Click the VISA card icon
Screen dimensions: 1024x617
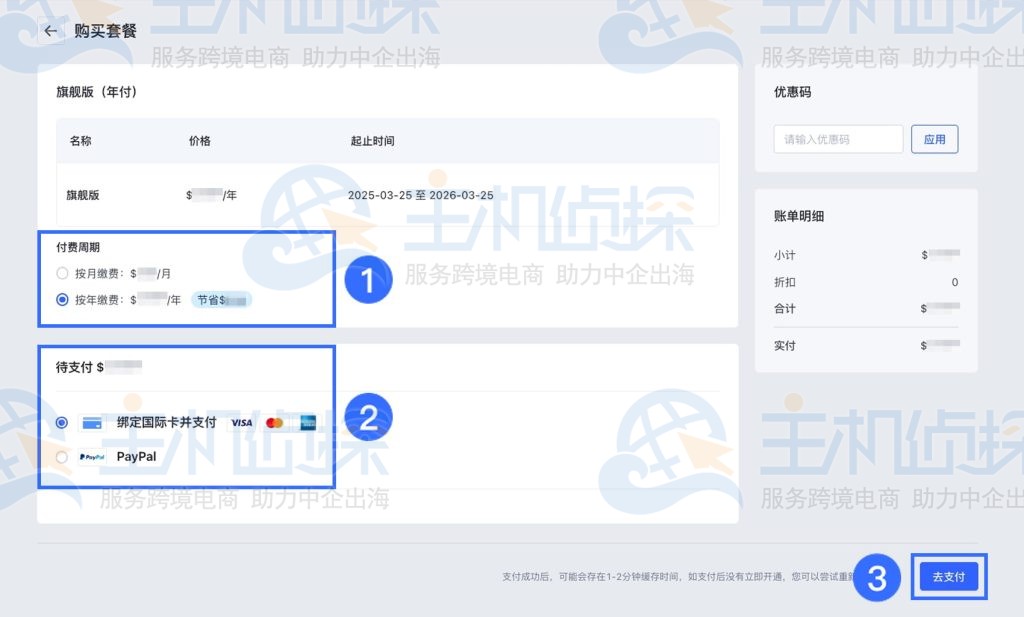click(x=240, y=422)
